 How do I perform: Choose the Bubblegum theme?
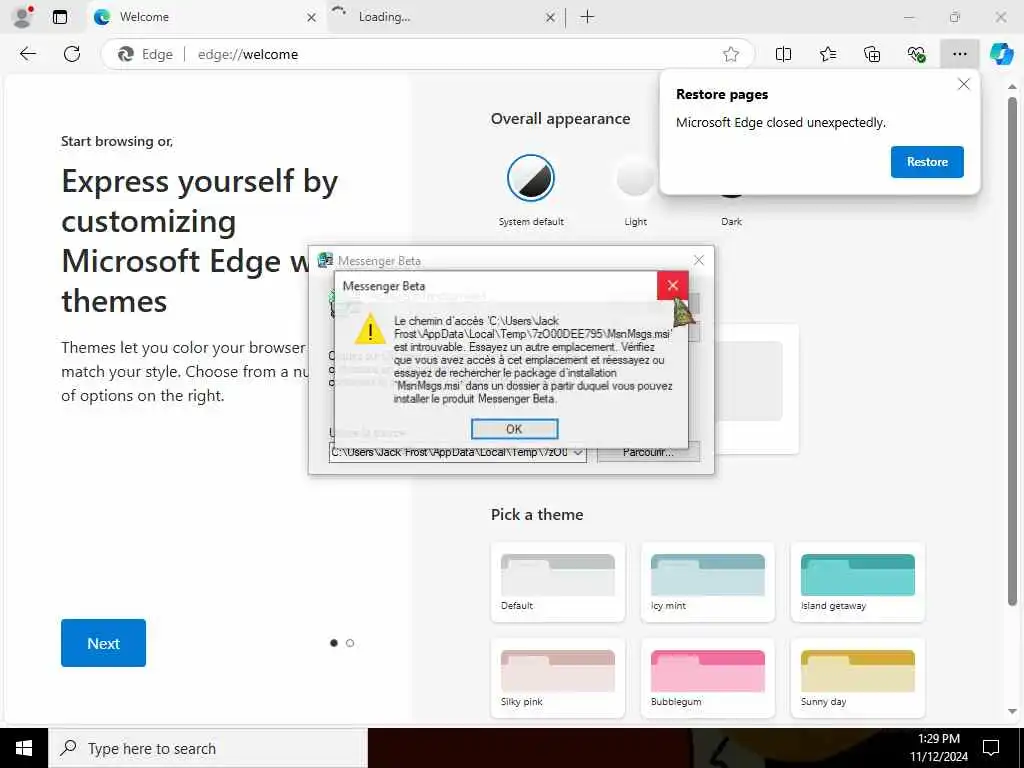coord(708,678)
